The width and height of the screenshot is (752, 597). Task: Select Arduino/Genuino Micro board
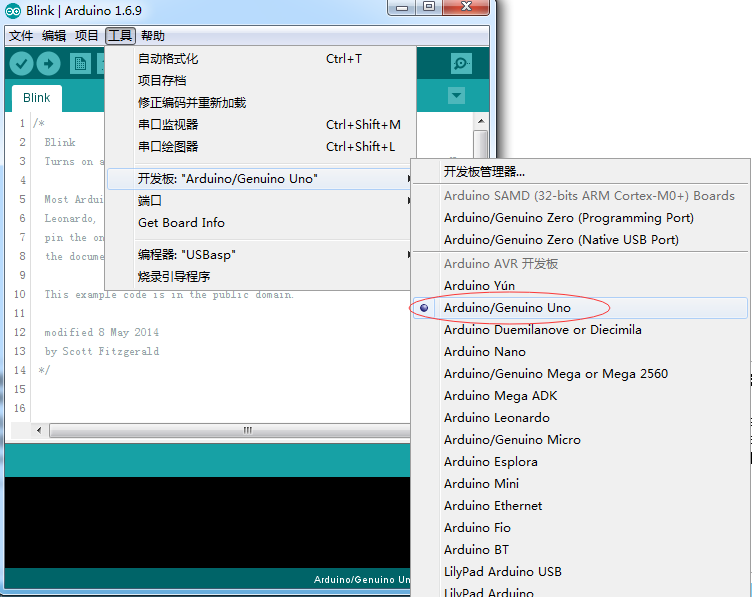tap(580, 440)
